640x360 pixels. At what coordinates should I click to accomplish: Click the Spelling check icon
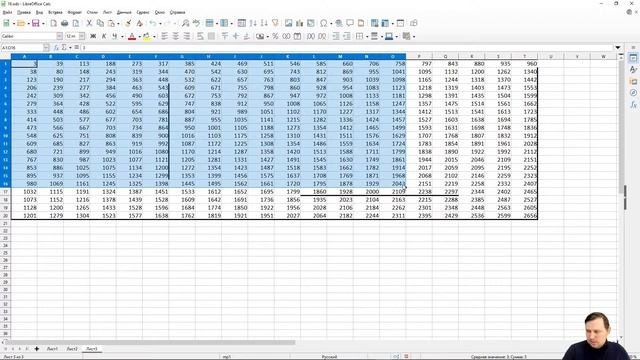[196, 23]
